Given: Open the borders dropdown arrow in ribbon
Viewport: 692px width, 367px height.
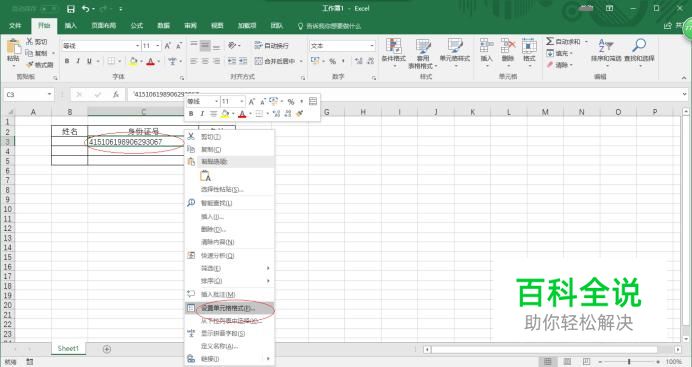Looking at the screenshot, I should coord(120,61).
